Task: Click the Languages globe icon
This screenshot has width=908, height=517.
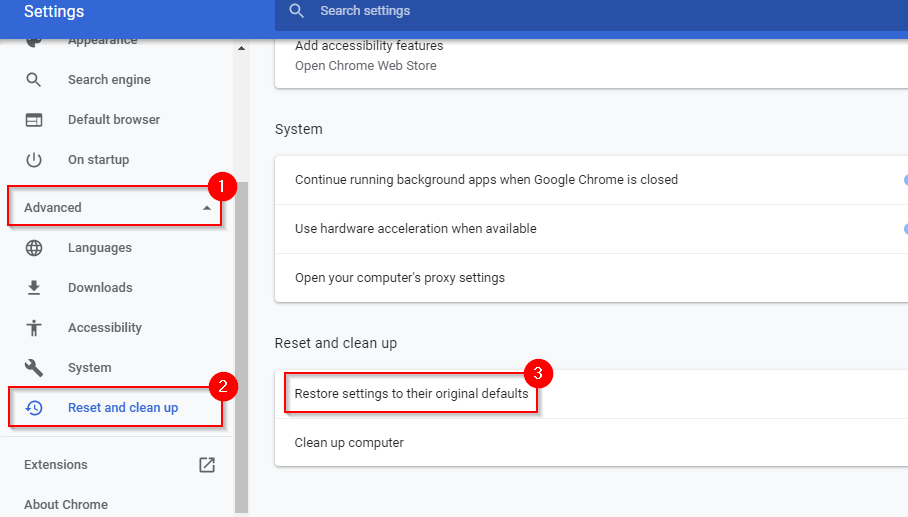Action: pos(34,248)
